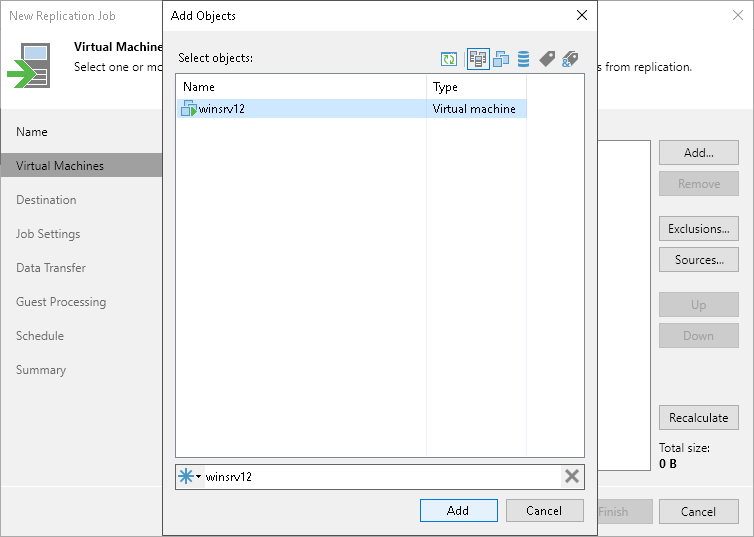Click the search field containing winsrv12
The height and width of the screenshot is (537, 754).
[x=382, y=477]
